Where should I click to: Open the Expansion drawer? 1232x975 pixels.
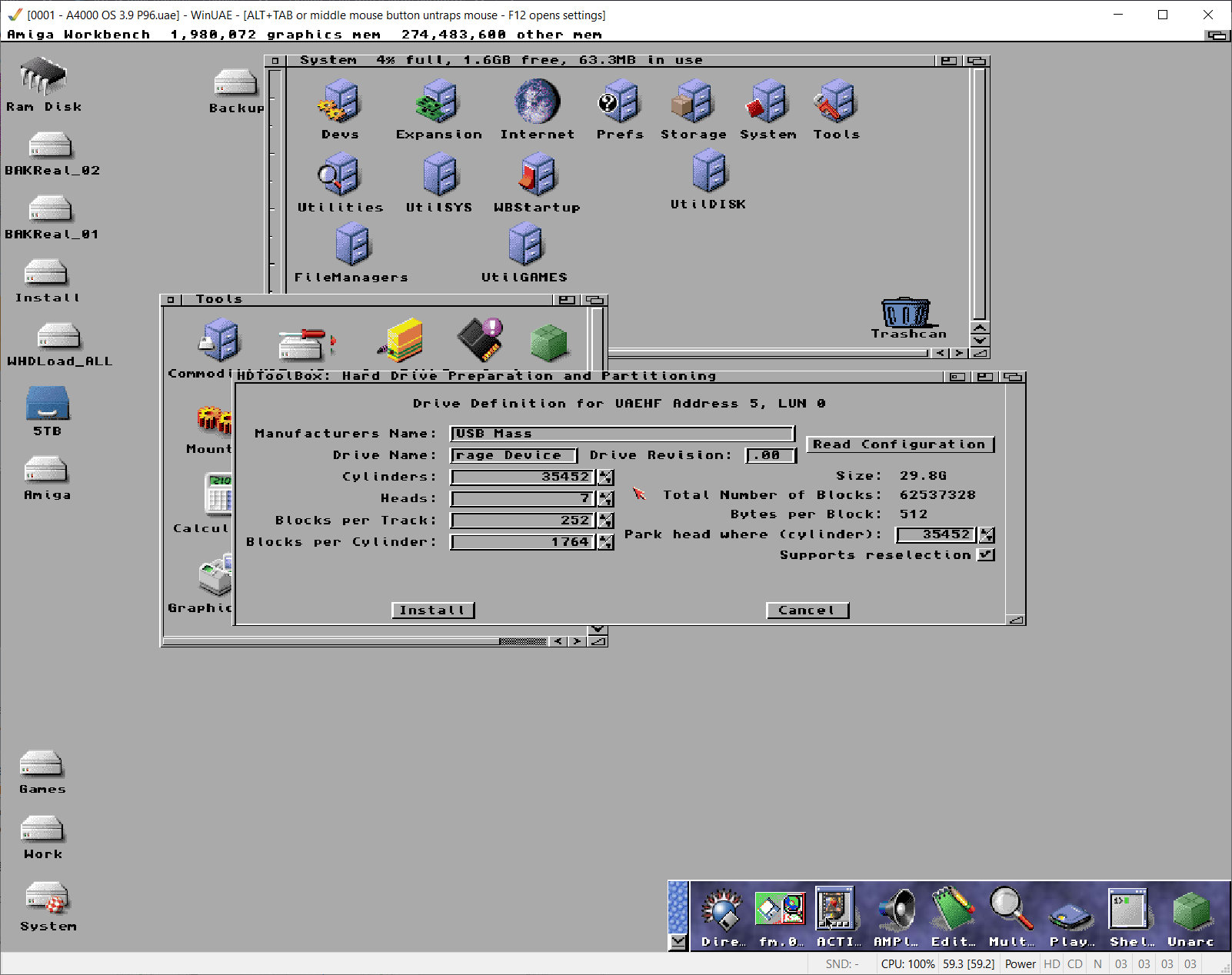(438, 101)
